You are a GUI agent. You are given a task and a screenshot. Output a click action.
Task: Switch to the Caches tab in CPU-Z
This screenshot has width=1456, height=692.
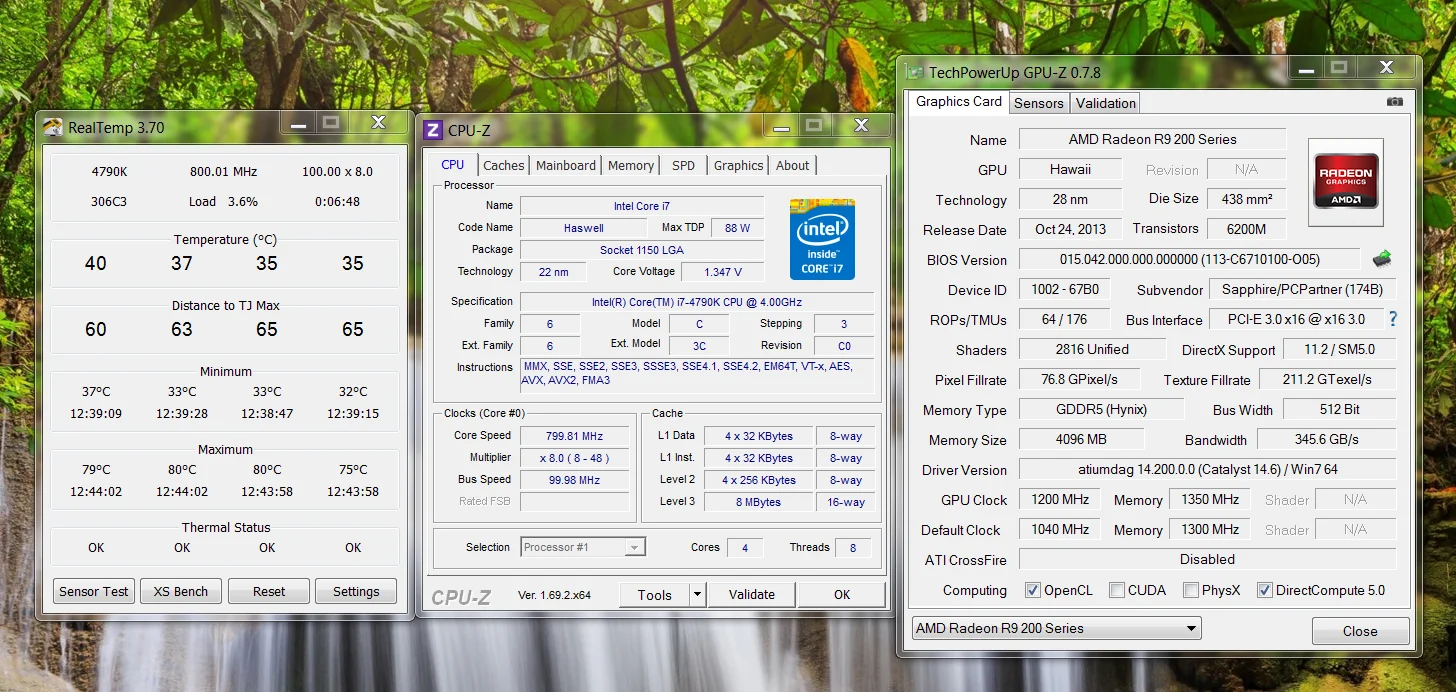point(504,166)
